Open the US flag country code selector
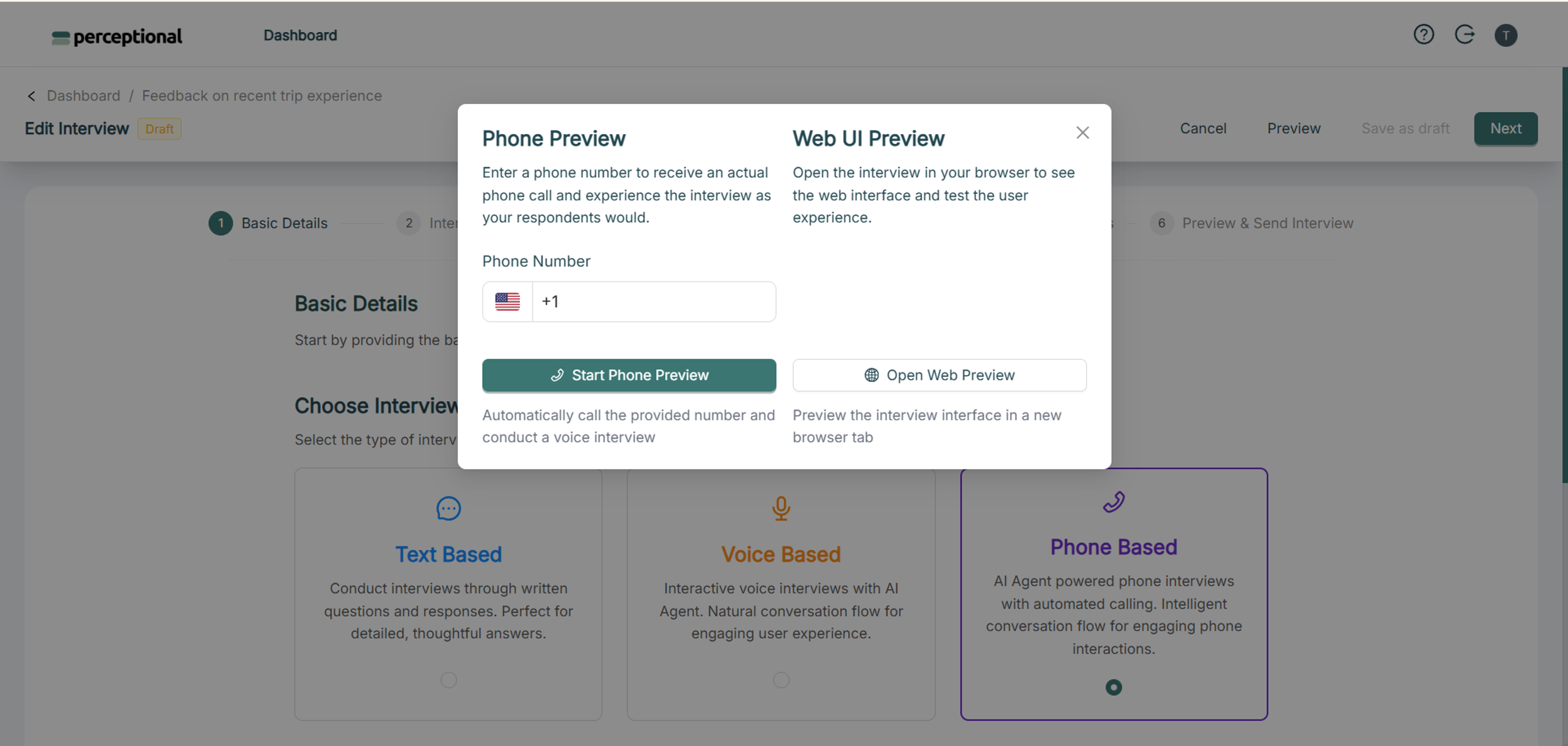The image size is (1568, 746). click(507, 301)
